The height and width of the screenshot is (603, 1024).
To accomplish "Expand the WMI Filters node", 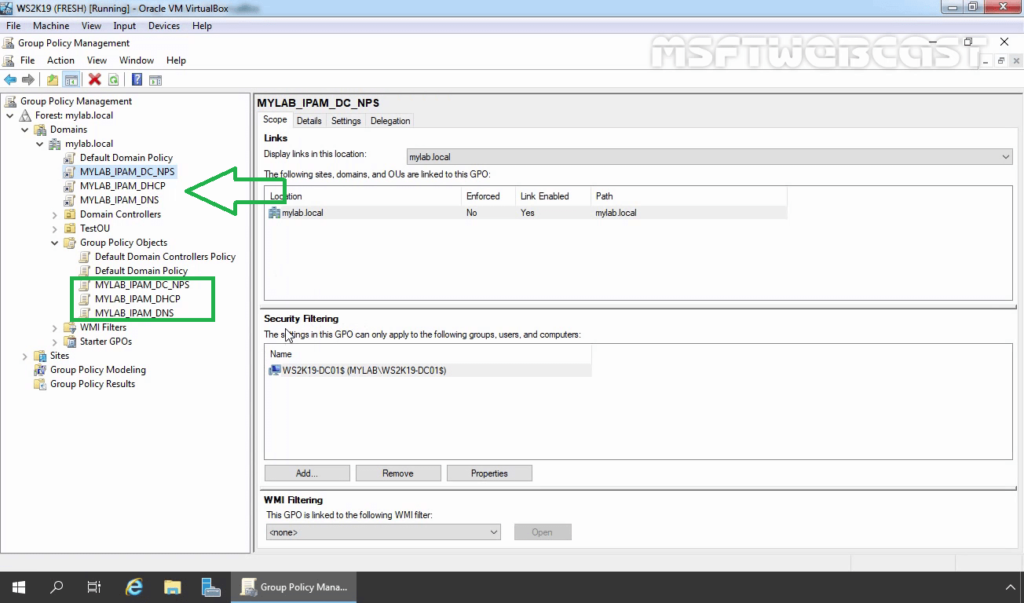I will [x=55, y=327].
